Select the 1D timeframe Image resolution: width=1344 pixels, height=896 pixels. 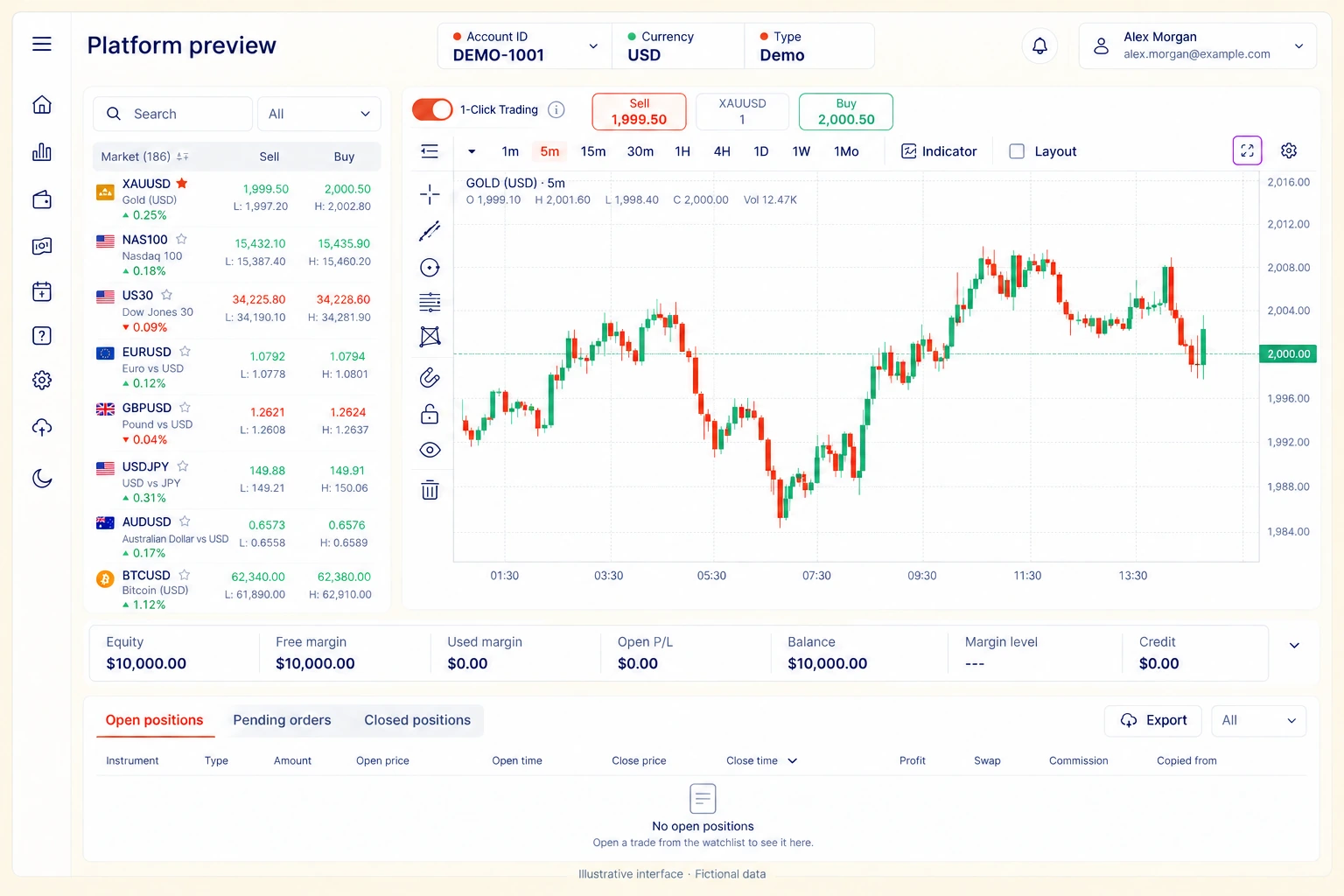click(761, 151)
